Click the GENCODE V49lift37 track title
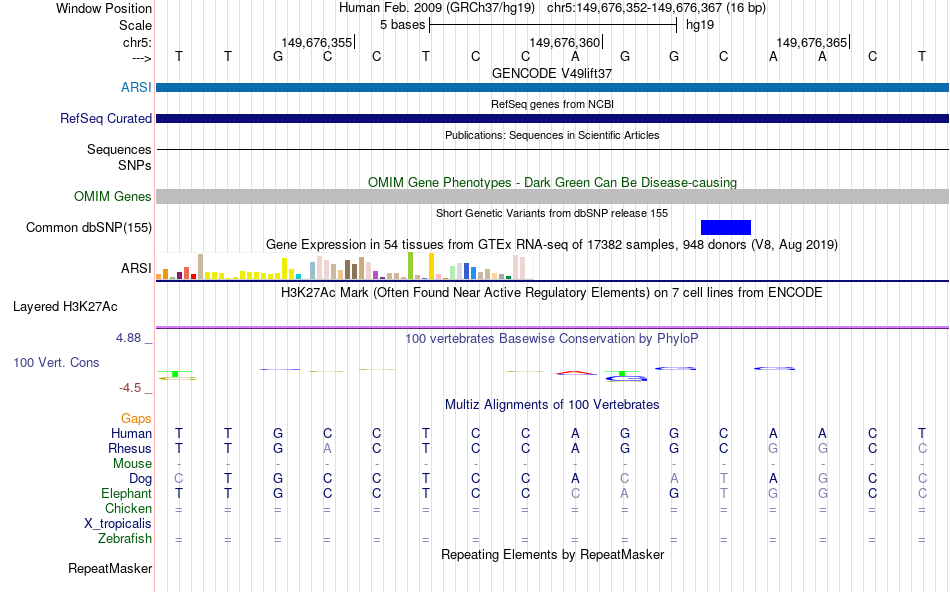 point(552,73)
